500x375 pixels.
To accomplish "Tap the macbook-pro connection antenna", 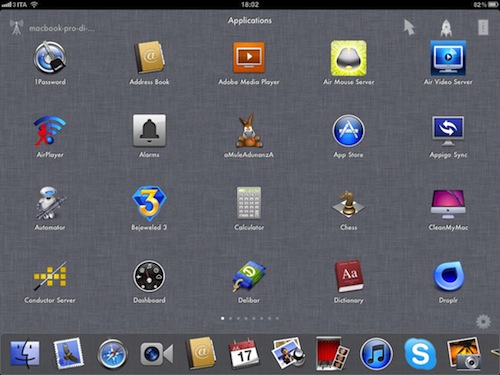I will [x=16, y=27].
